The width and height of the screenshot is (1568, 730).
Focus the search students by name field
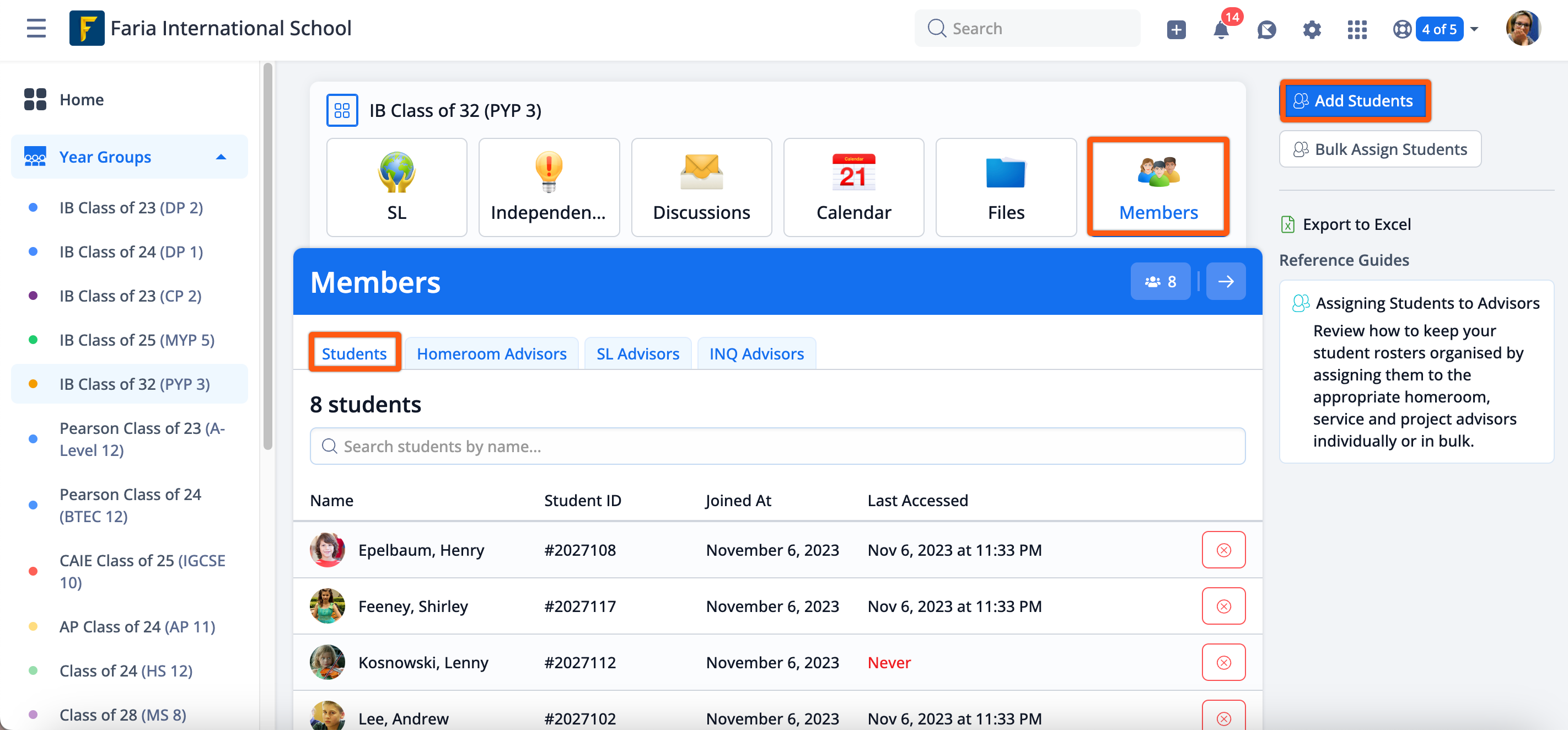point(777,446)
